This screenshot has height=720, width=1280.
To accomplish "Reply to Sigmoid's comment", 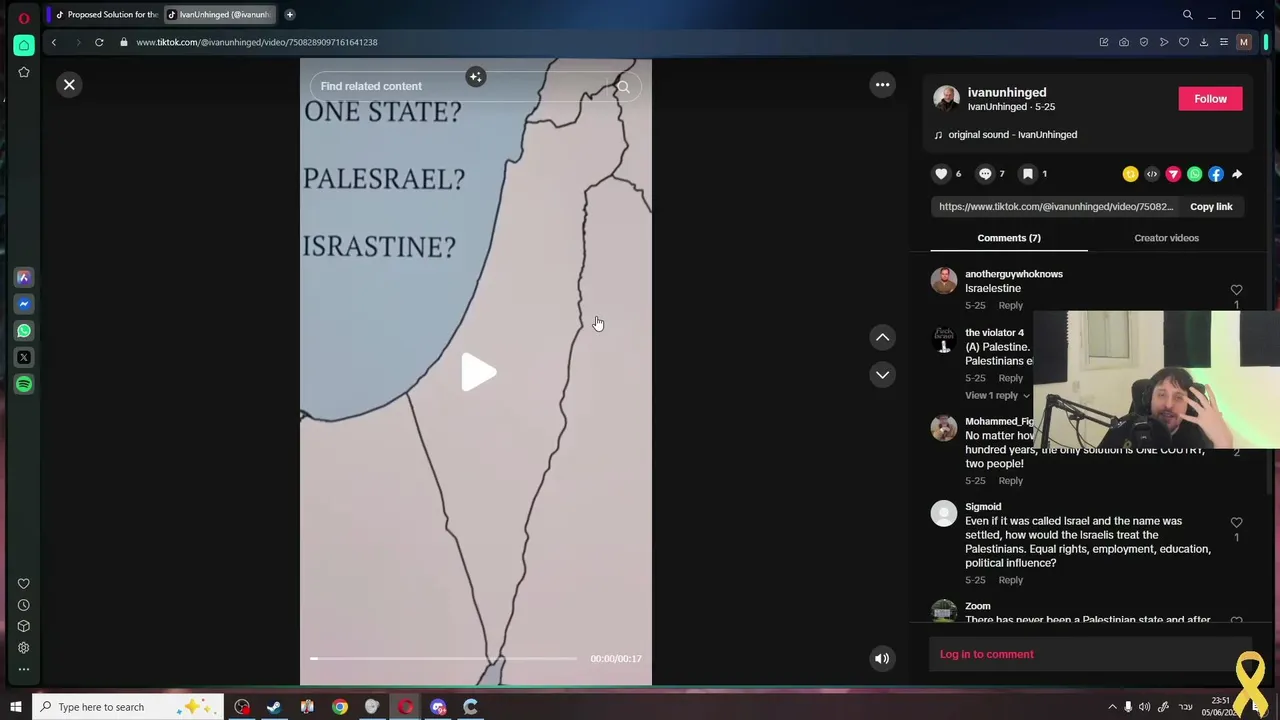I will [1010, 580].
